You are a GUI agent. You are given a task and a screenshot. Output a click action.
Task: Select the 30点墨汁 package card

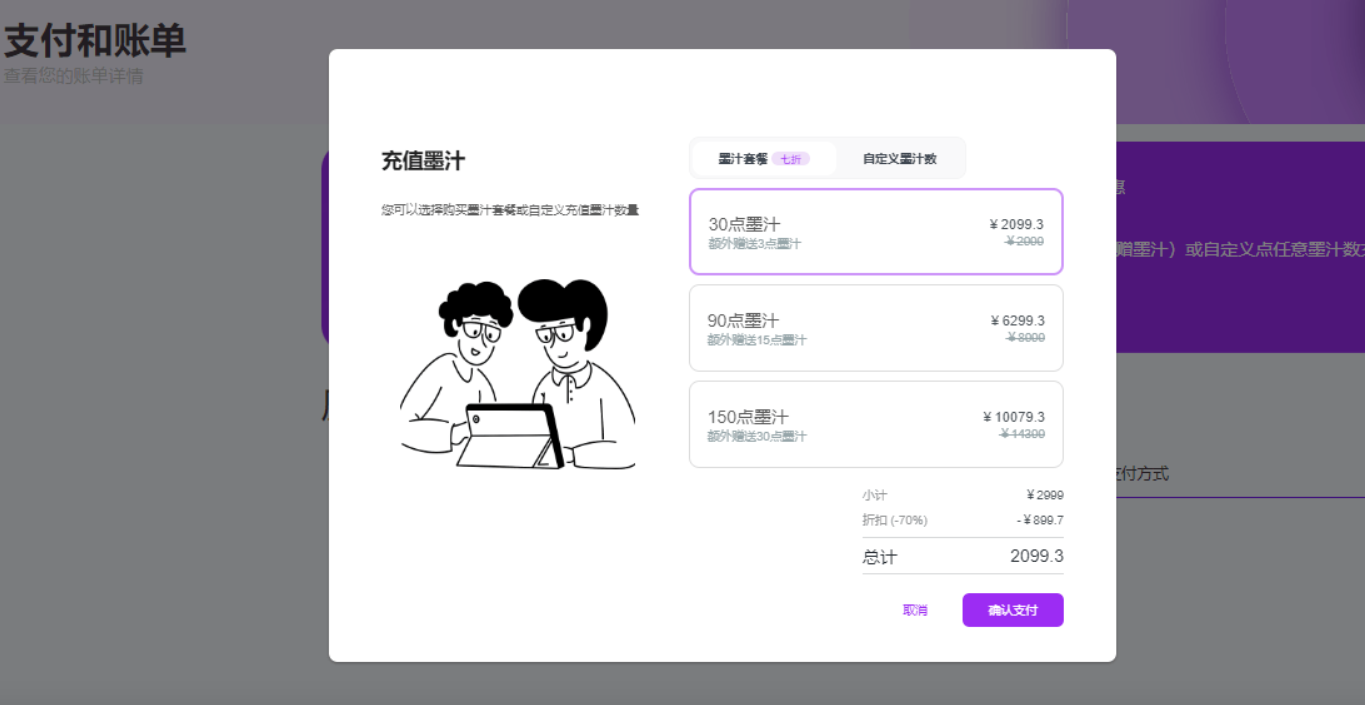(876, 231)
